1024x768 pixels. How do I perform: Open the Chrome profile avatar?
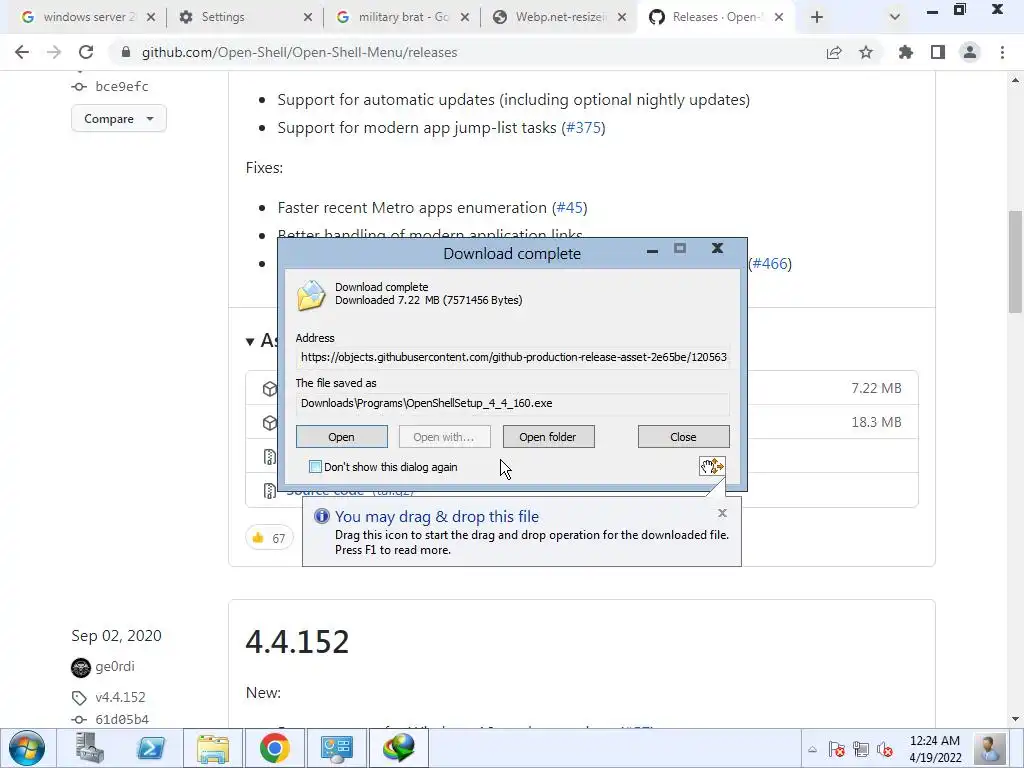pos(970,52)
